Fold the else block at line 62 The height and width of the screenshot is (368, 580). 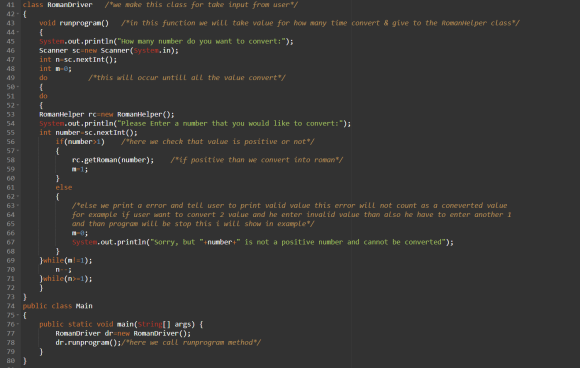18,196
